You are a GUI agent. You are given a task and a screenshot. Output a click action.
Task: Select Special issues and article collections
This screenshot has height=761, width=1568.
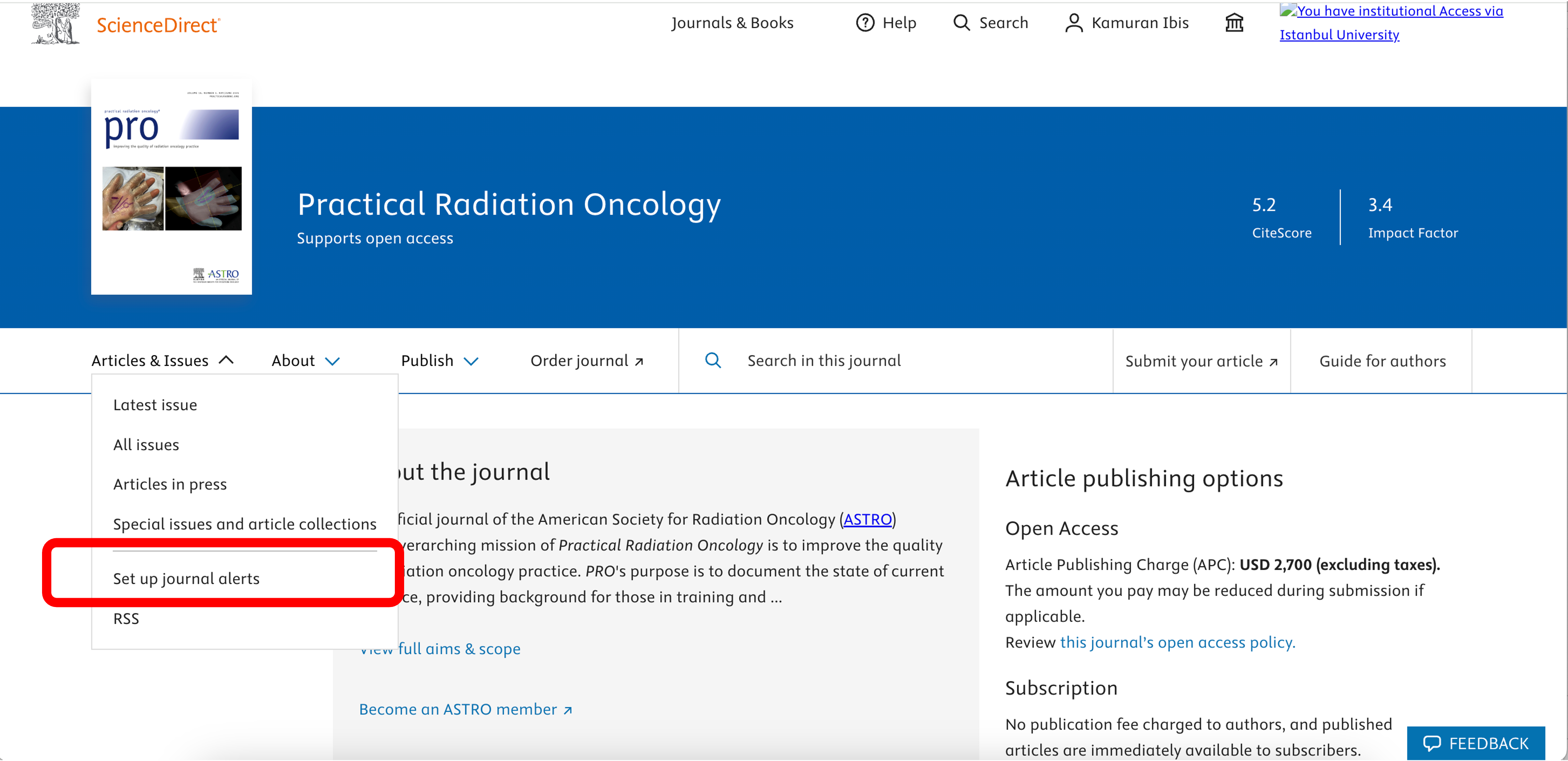245,524
